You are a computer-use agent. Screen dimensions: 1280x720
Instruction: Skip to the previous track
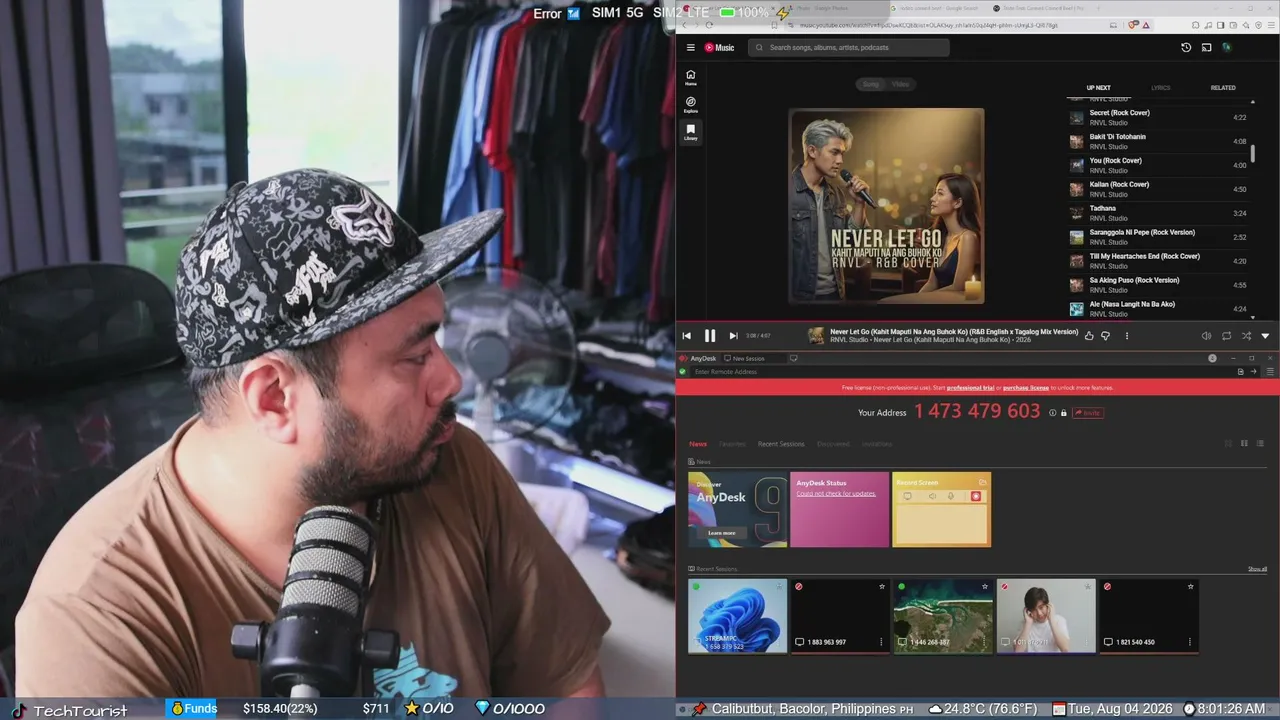click(x=687, y=336)
